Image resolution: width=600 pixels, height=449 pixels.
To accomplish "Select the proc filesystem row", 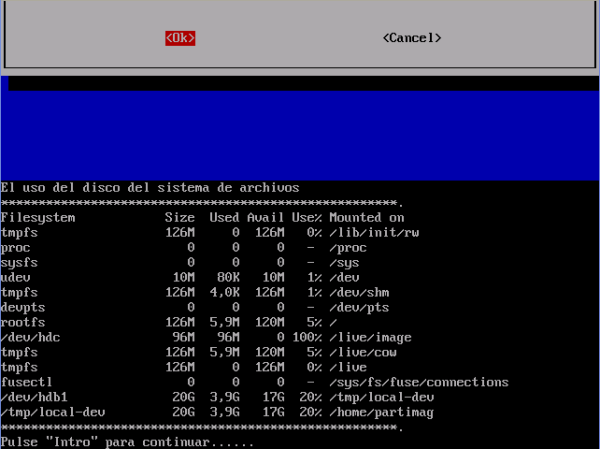I will click(16, 247).
